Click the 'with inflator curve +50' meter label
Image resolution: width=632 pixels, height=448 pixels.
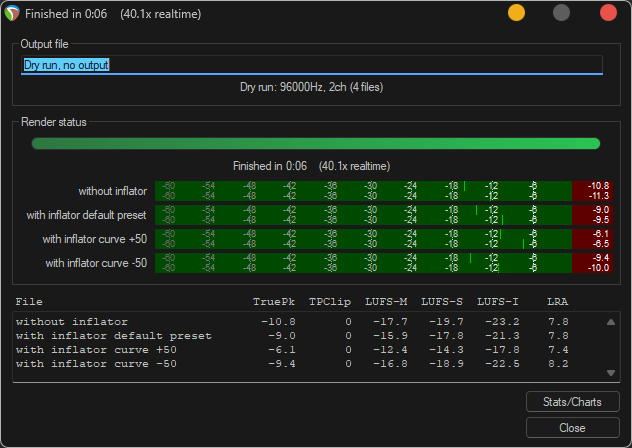(x=95, y=239)
